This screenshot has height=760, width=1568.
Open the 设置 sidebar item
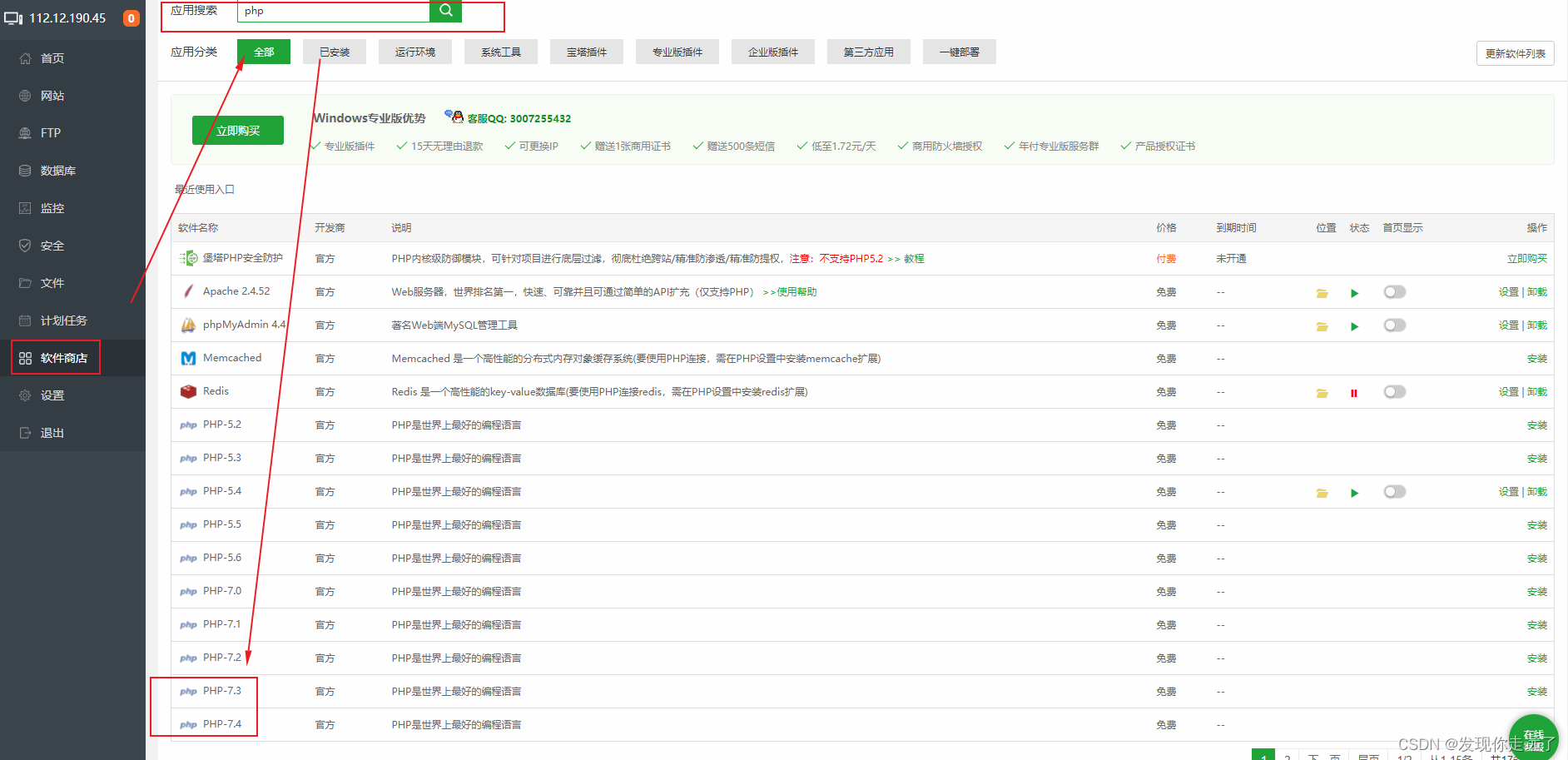[52, 395]
